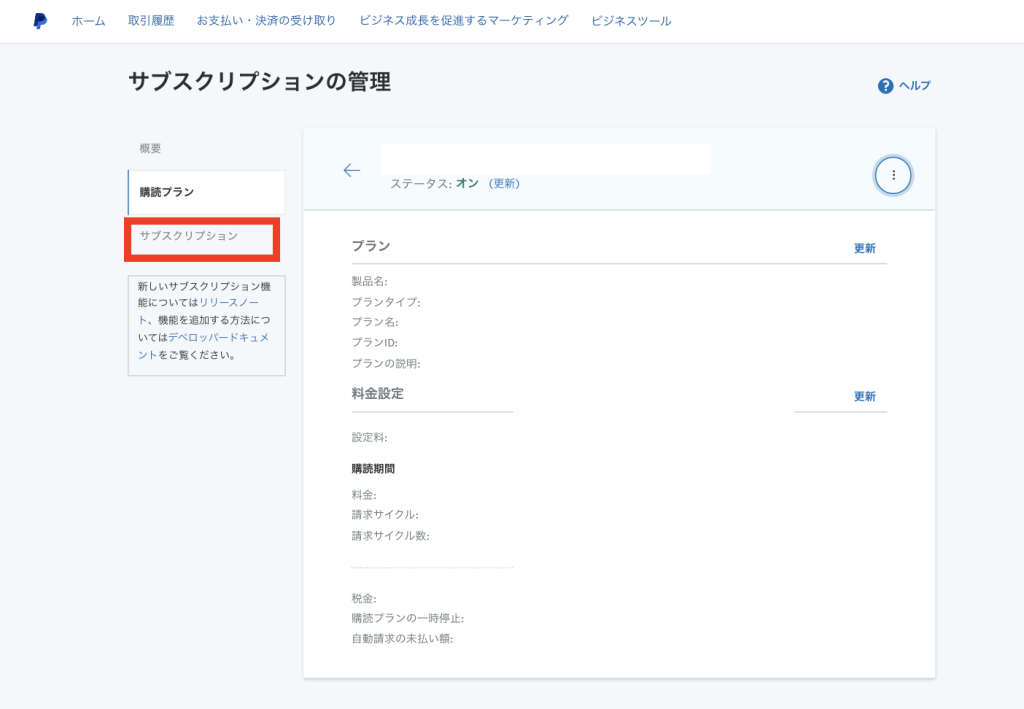Switch to the 概要 sidebar tab

[x=150, y=149]
